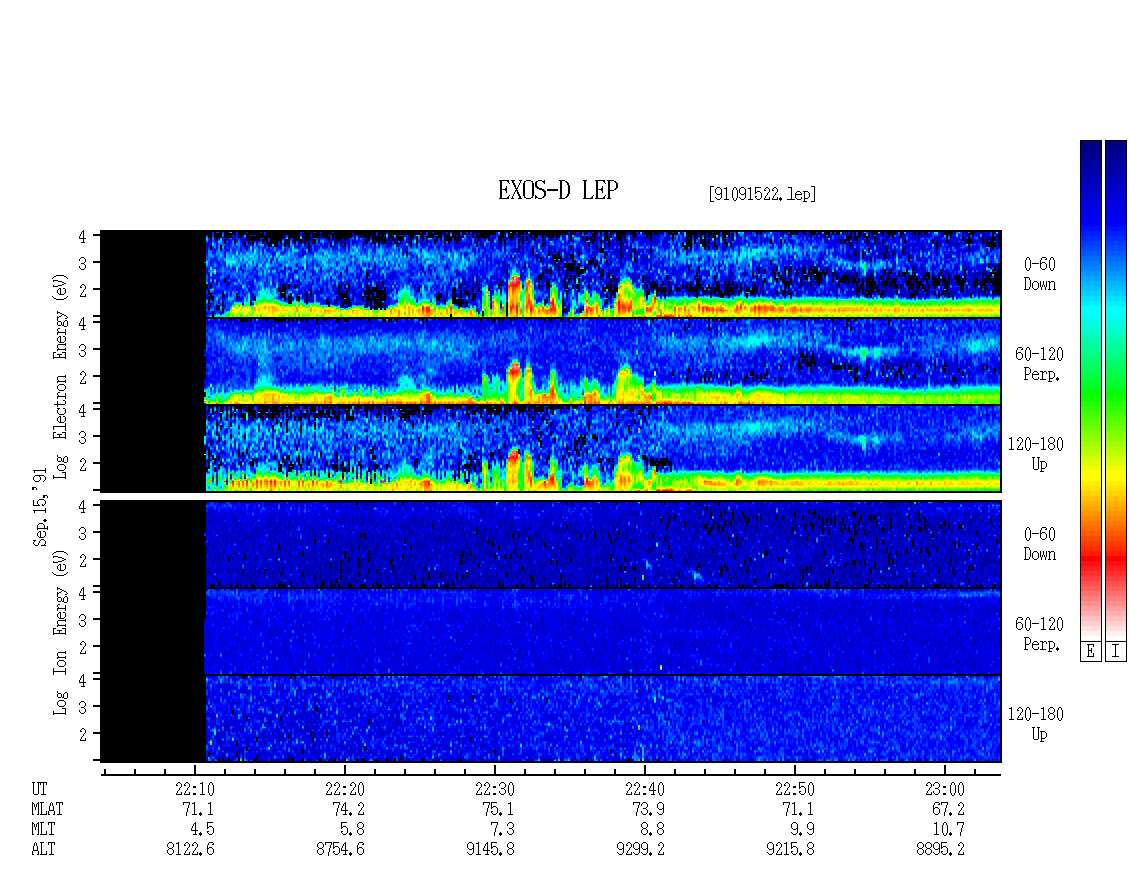Screen dimensions: 1130x875
Task: Click the ion 0-60 Down pitch angle label
Action: coord(1039,544)
